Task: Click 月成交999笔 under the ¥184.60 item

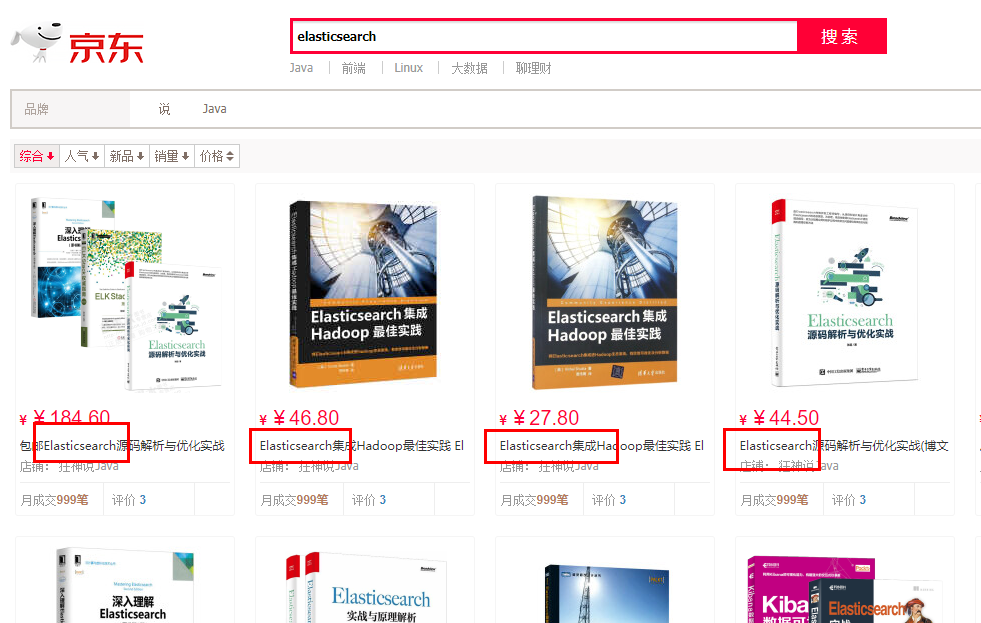Action: coord(54,500)
